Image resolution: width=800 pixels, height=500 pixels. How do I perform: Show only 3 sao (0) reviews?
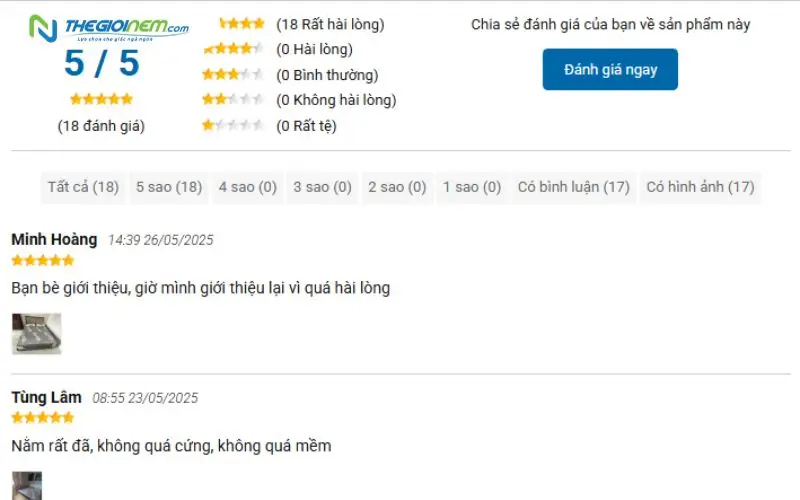(322, 187)
